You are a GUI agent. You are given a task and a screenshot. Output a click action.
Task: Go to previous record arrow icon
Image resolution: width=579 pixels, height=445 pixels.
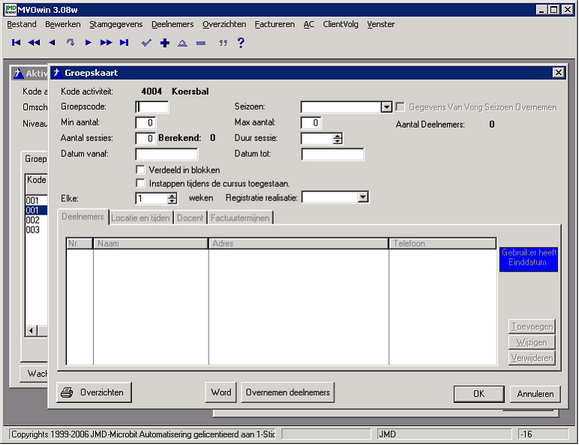click(x=52, y=43)
